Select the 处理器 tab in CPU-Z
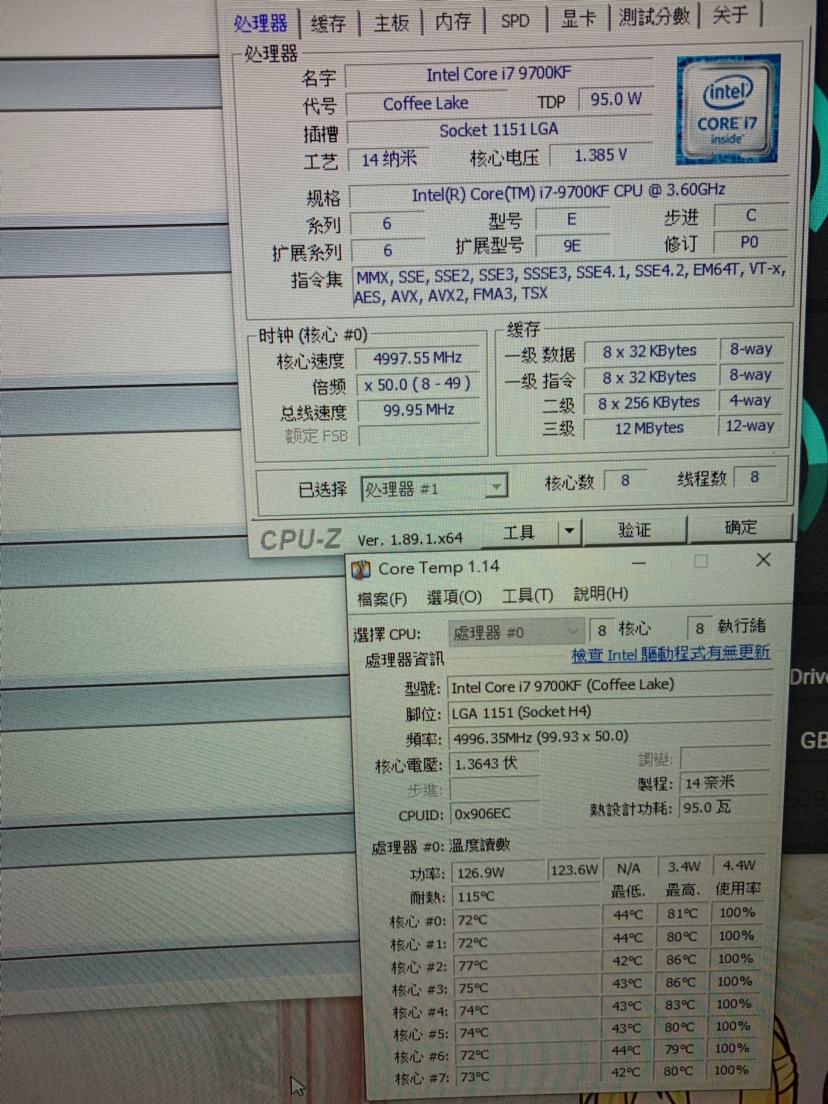This screenshot has width=828, height=1104. coord(261,23)
